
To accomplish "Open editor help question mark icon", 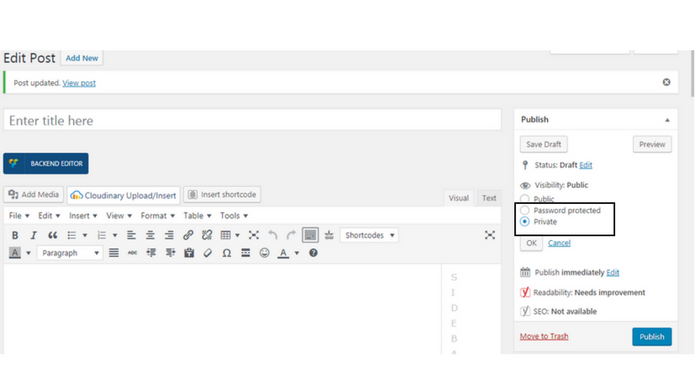I will pos(313,253).
